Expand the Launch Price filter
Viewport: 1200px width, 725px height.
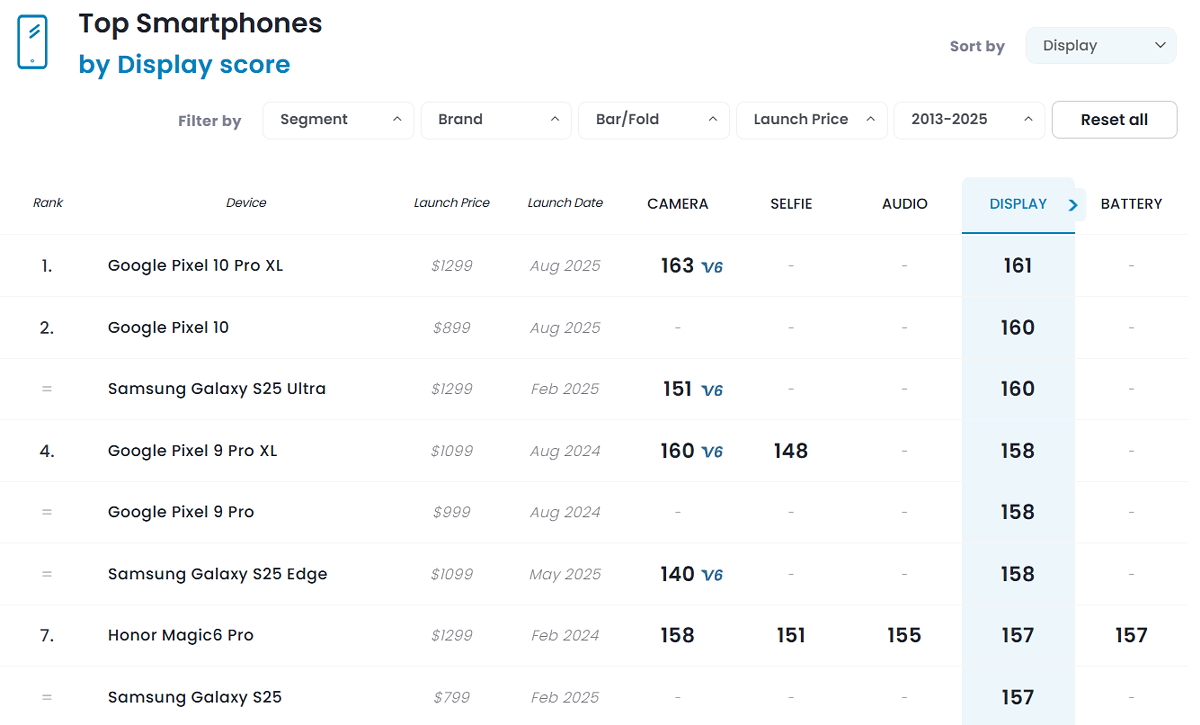(811, 120)
